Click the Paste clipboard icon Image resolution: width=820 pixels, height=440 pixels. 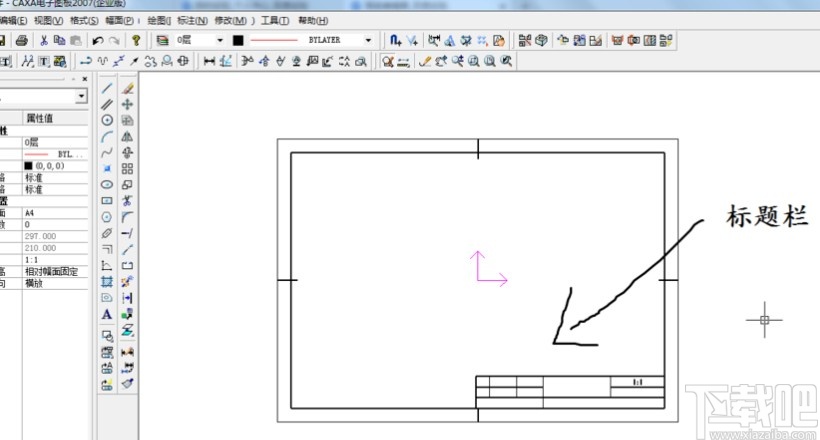click(76, 40)
